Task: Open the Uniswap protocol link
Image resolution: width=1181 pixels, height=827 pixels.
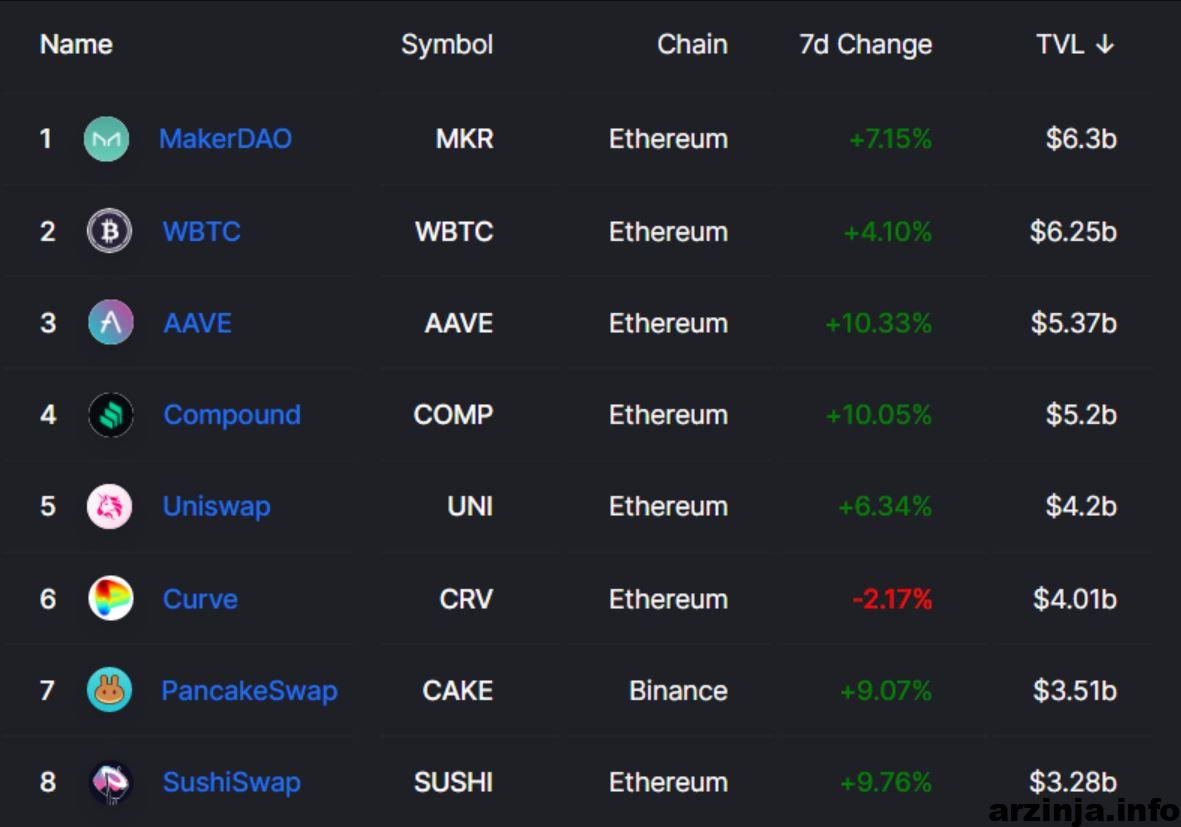Action: coord(216,507)
